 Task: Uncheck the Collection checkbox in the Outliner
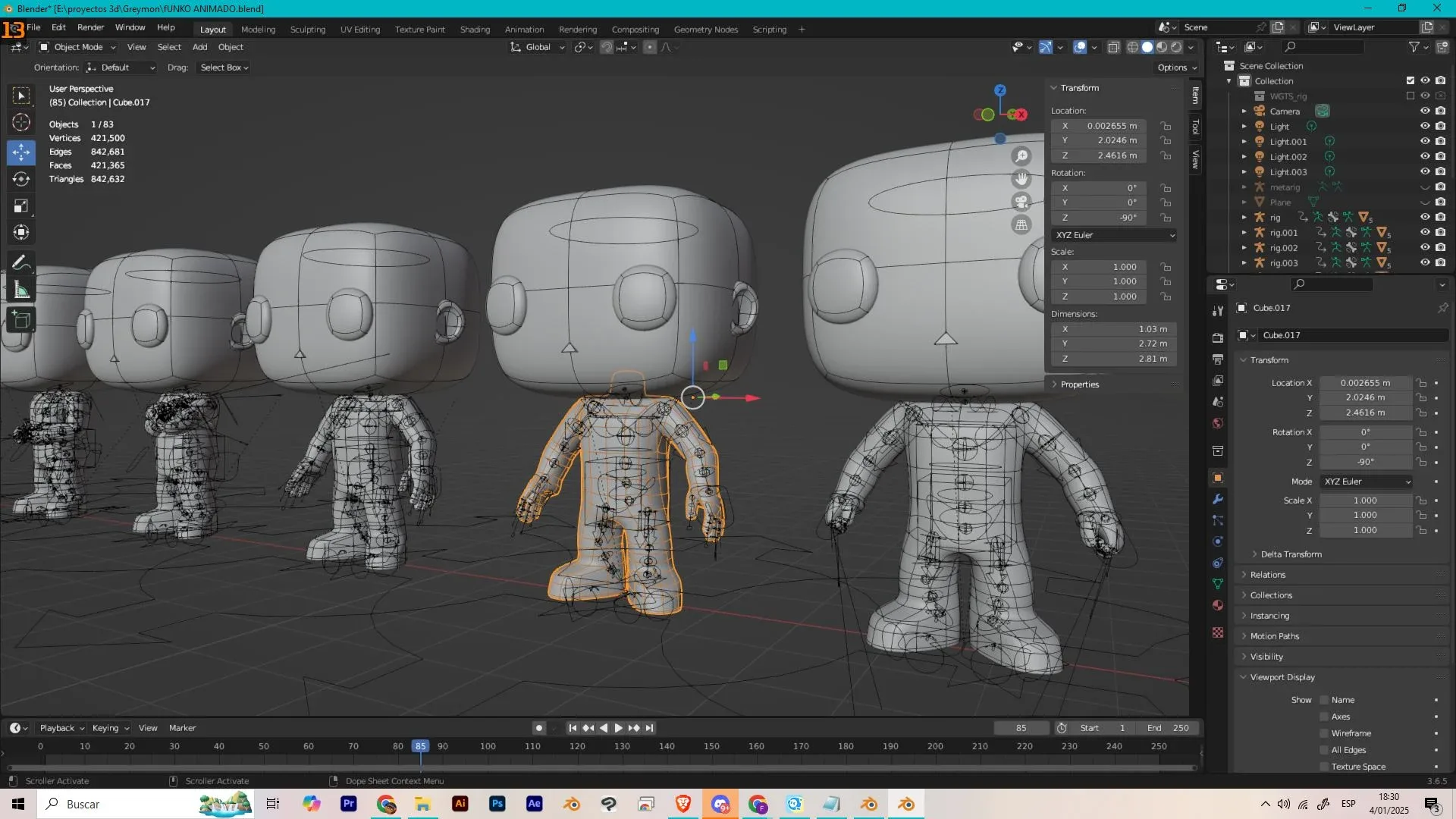point(1410,80)
